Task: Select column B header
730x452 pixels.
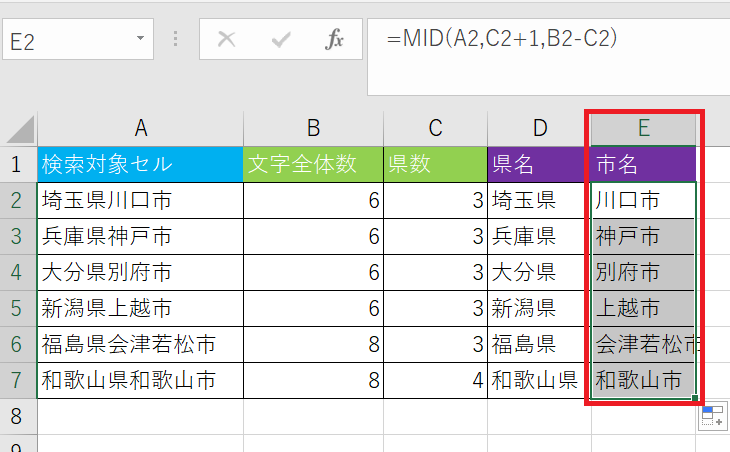Action: [313, 128]
